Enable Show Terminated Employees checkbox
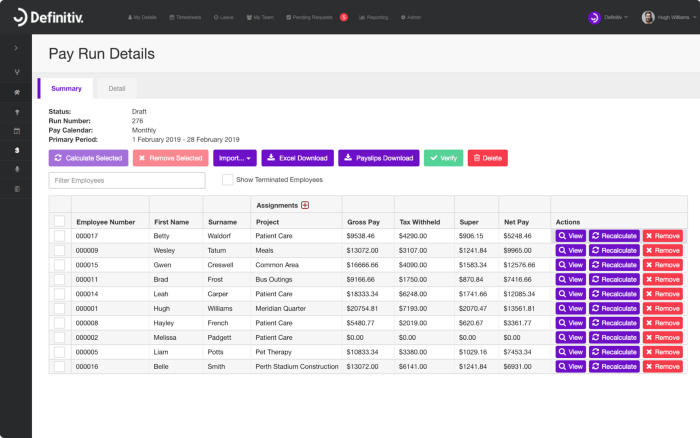The image size is (700, 438). 228,179
